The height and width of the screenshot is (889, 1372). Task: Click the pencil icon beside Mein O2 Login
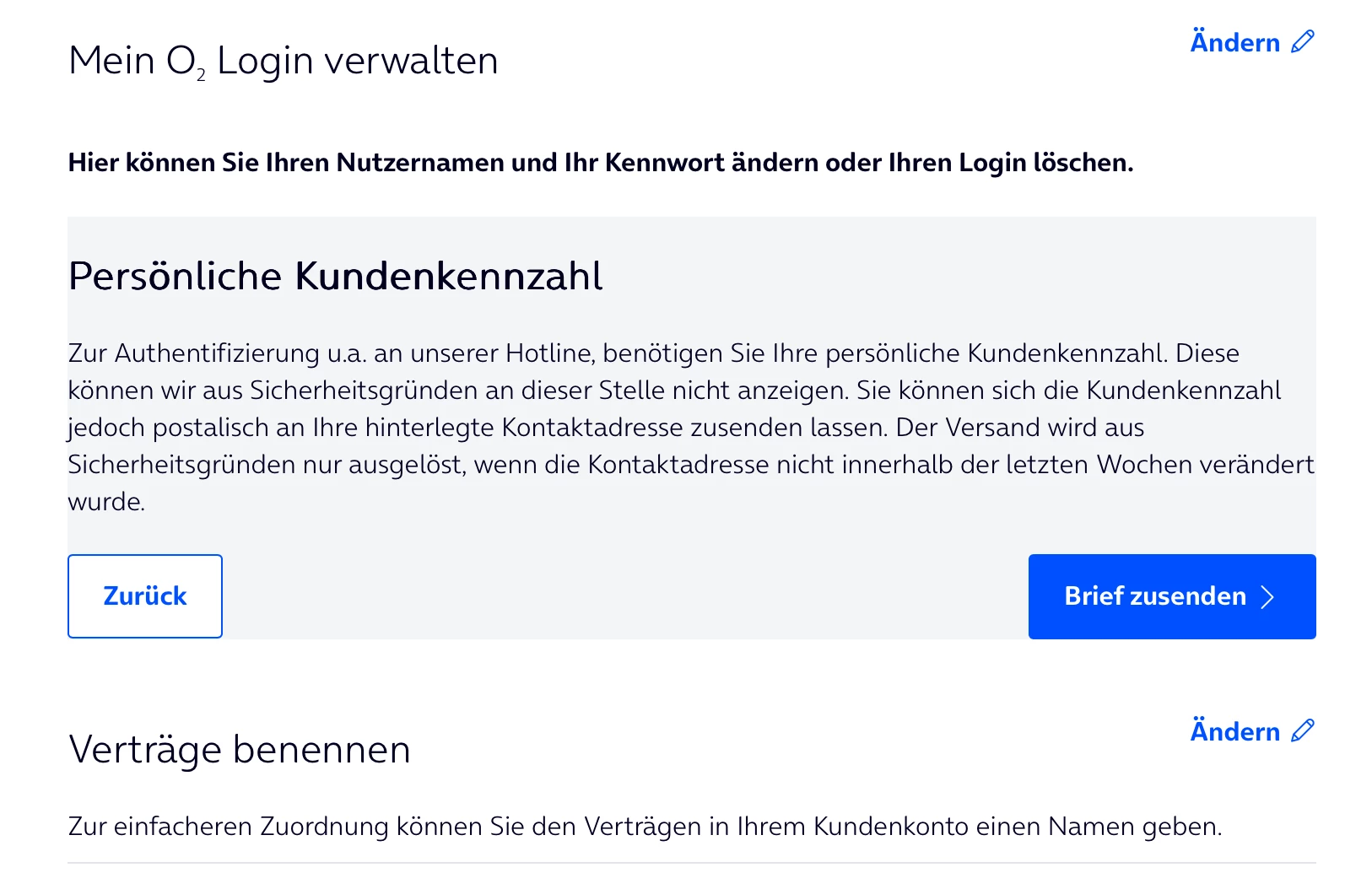[x=1303, y=41]
